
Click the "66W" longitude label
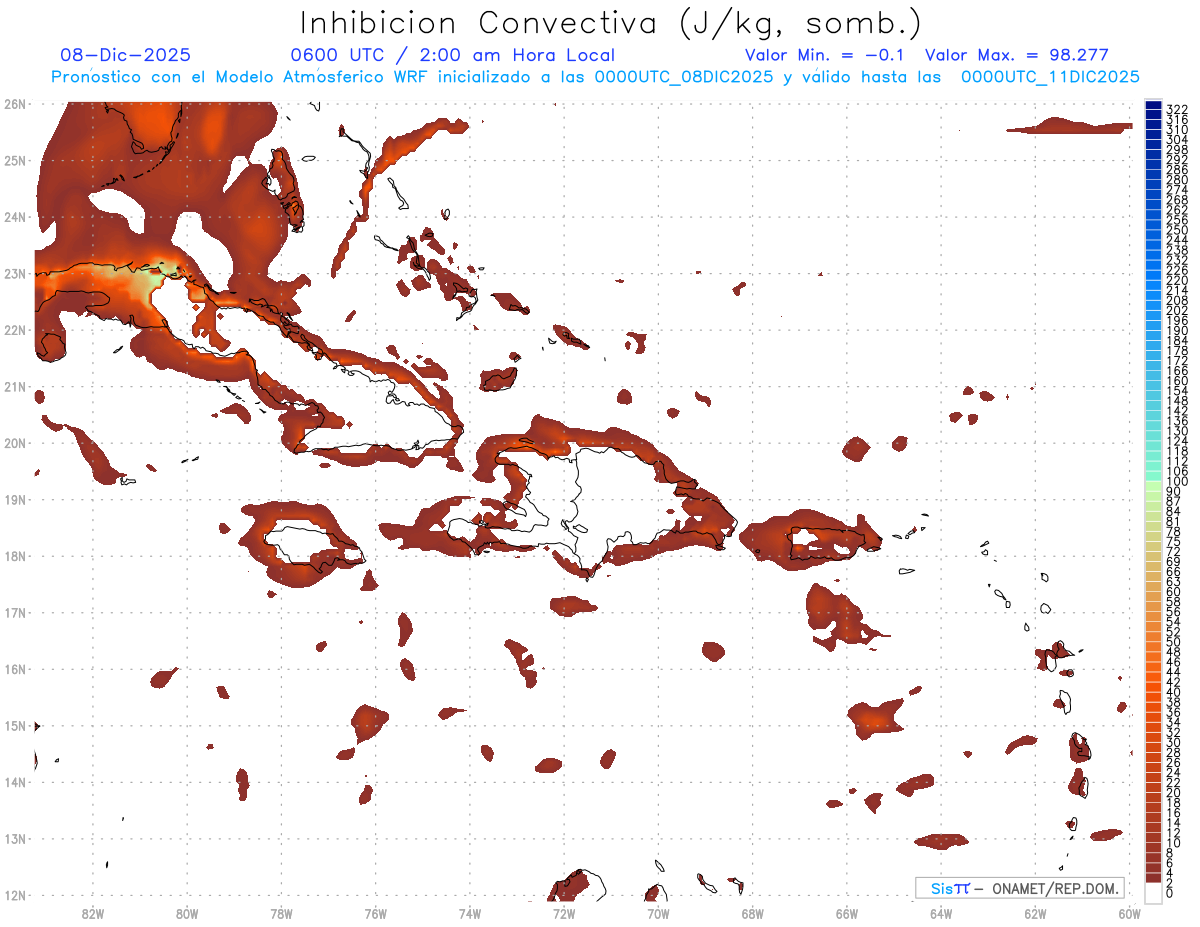point(847,913)
